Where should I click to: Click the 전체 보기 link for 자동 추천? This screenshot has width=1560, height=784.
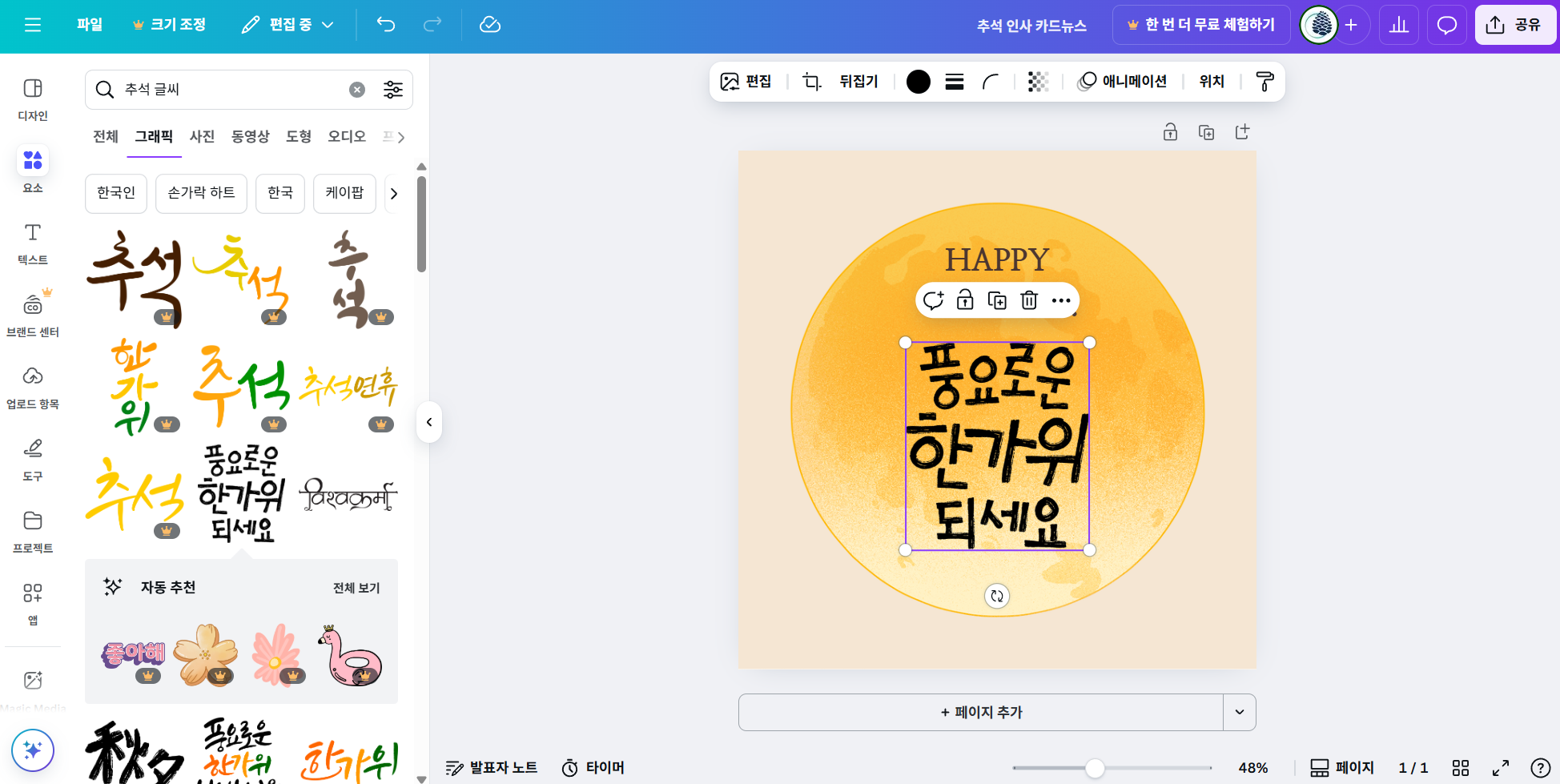coord(355,587)
